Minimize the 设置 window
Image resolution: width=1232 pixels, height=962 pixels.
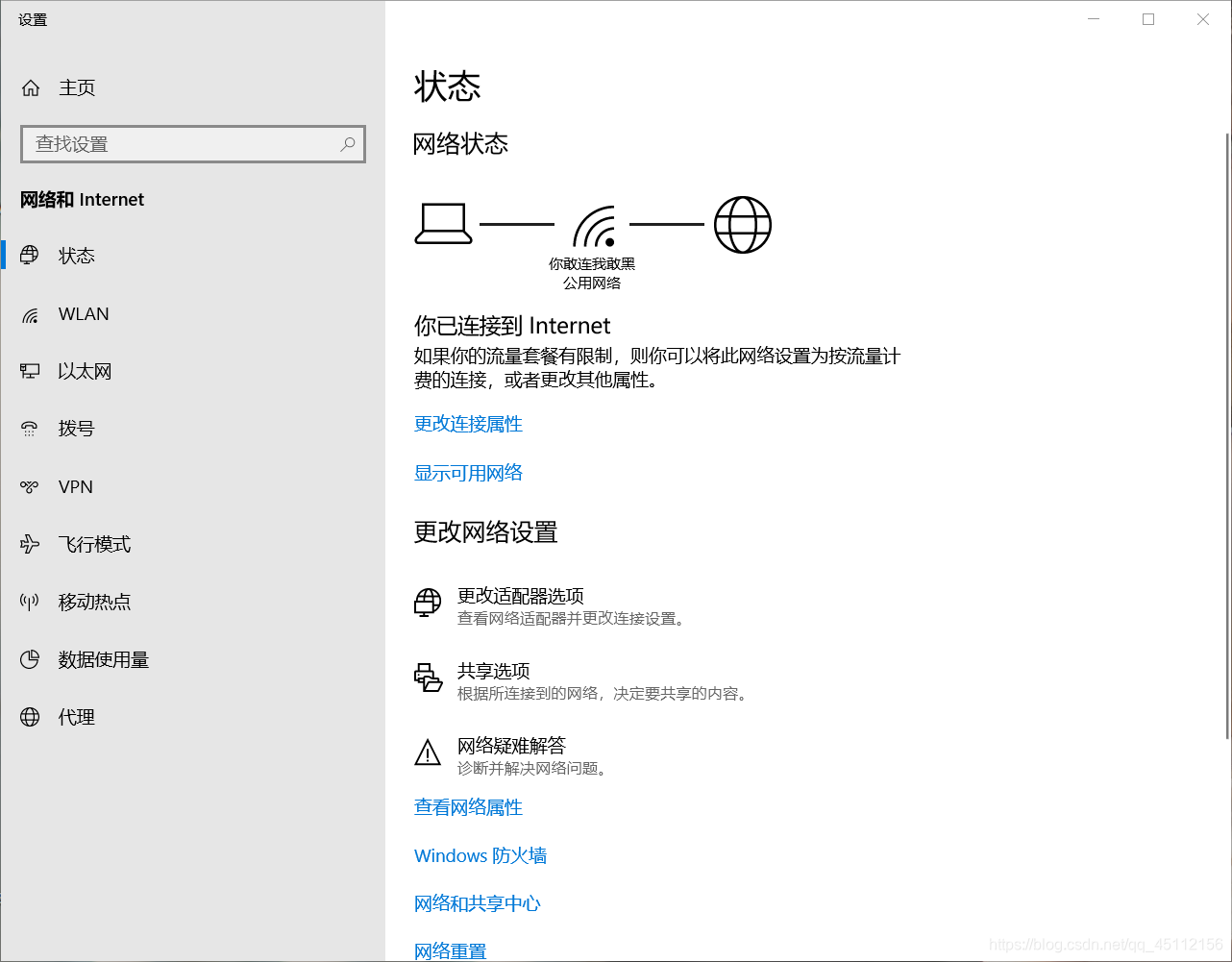[1094, 19]
